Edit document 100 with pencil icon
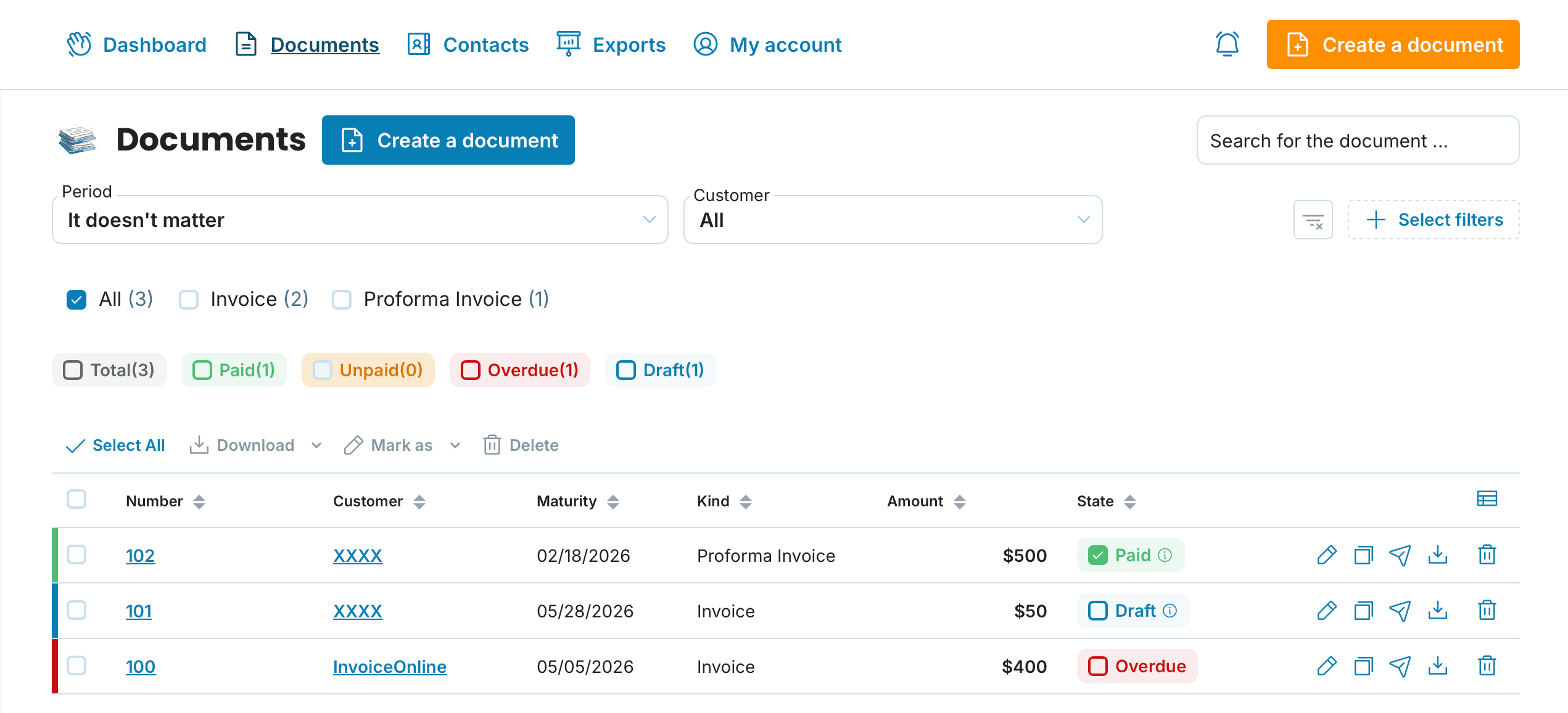Screen dimensions: 1568x713 pos(1326,666)
